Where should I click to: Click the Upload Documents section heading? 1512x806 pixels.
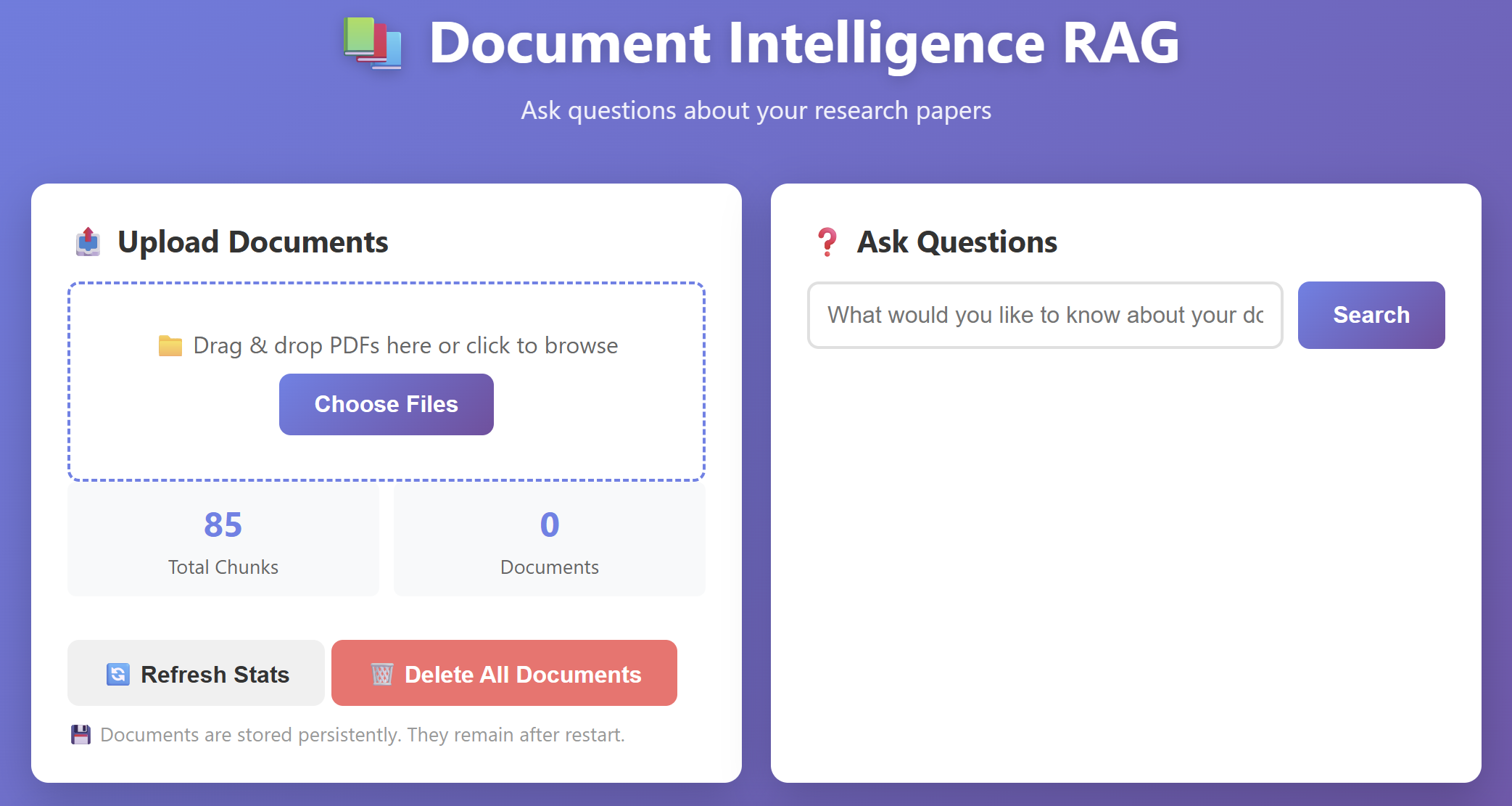point(254,242)
